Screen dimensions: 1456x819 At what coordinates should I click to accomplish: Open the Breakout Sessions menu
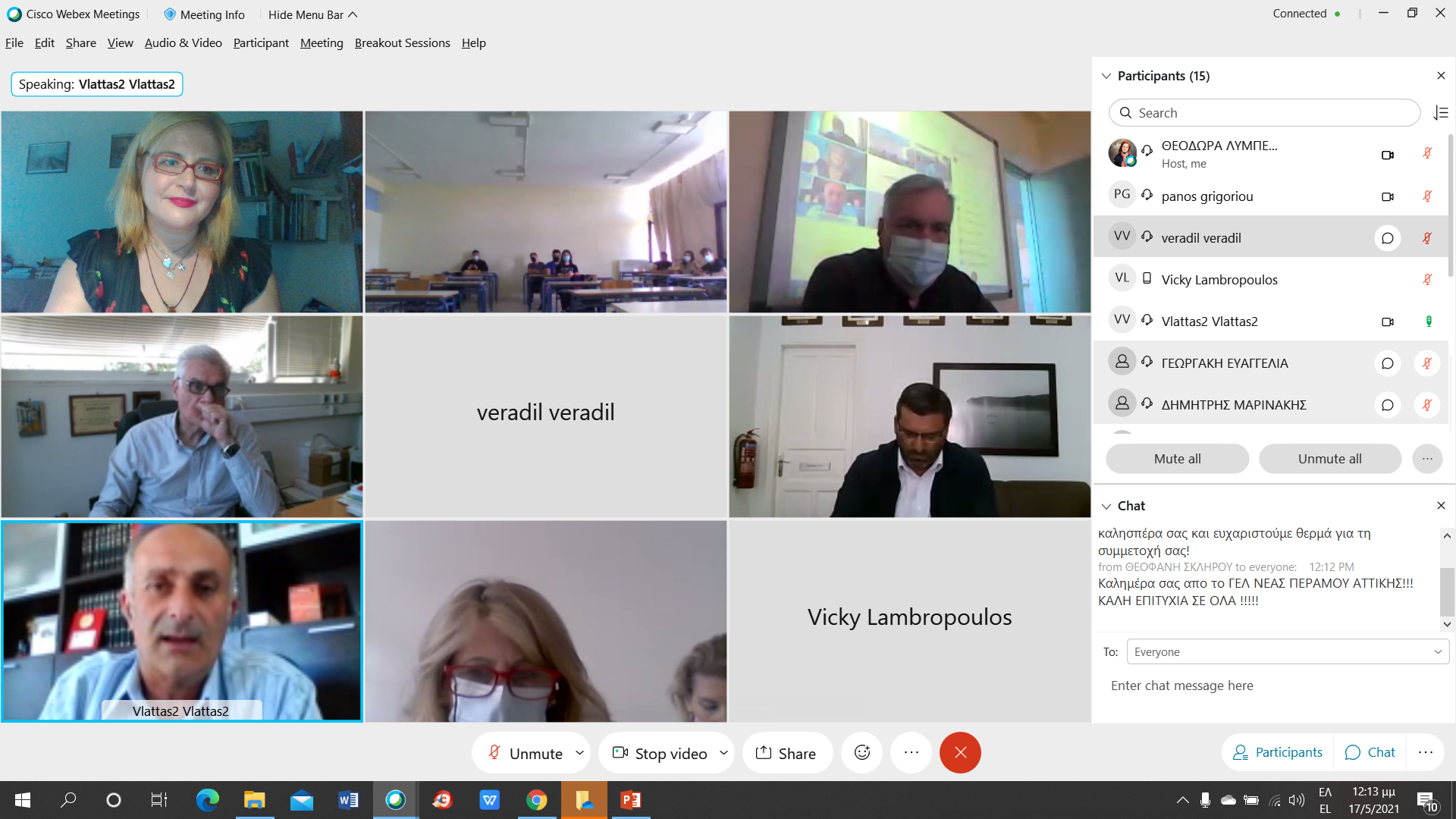click(x=402, y=43)
